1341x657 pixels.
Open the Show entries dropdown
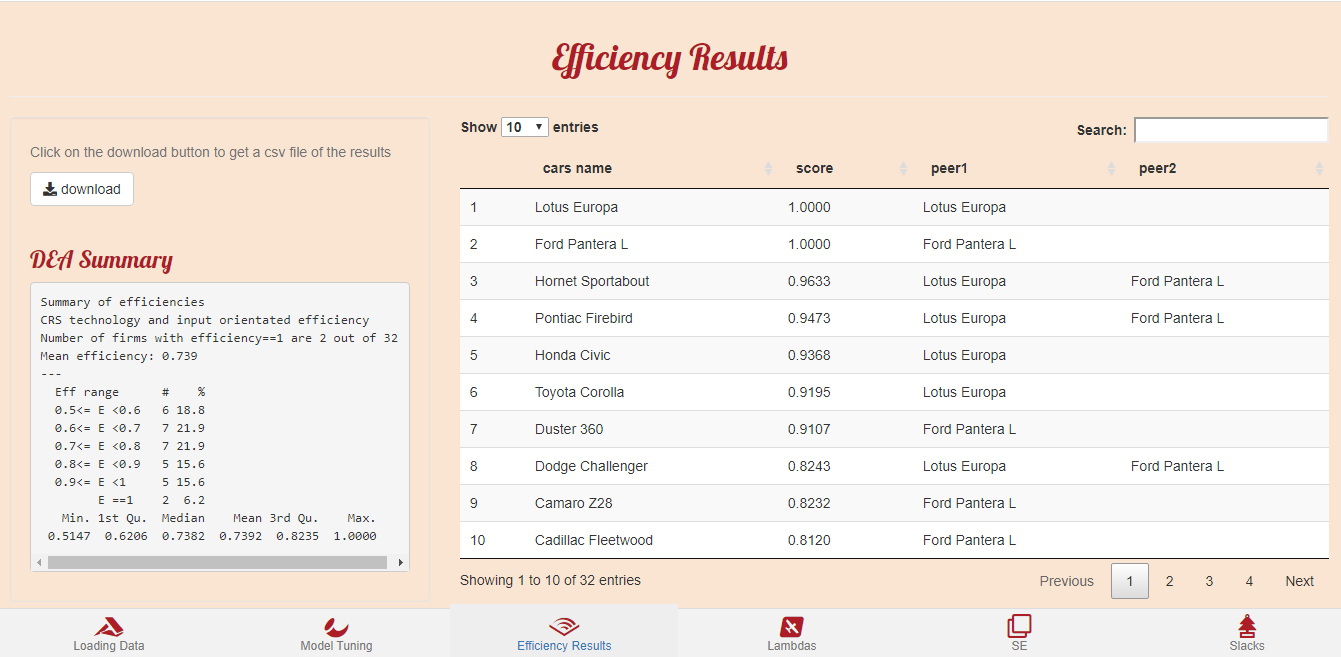[x=525, y=127]
